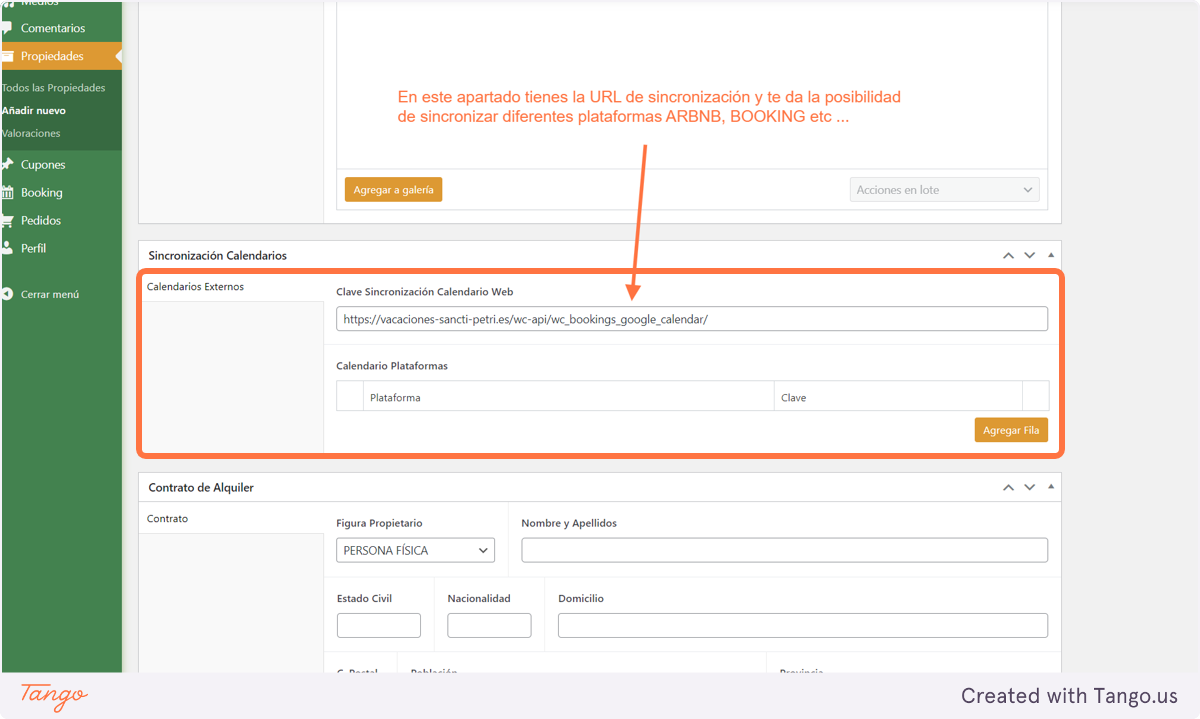Open the Valoraciones submenu link

click(x=31, y=133)
